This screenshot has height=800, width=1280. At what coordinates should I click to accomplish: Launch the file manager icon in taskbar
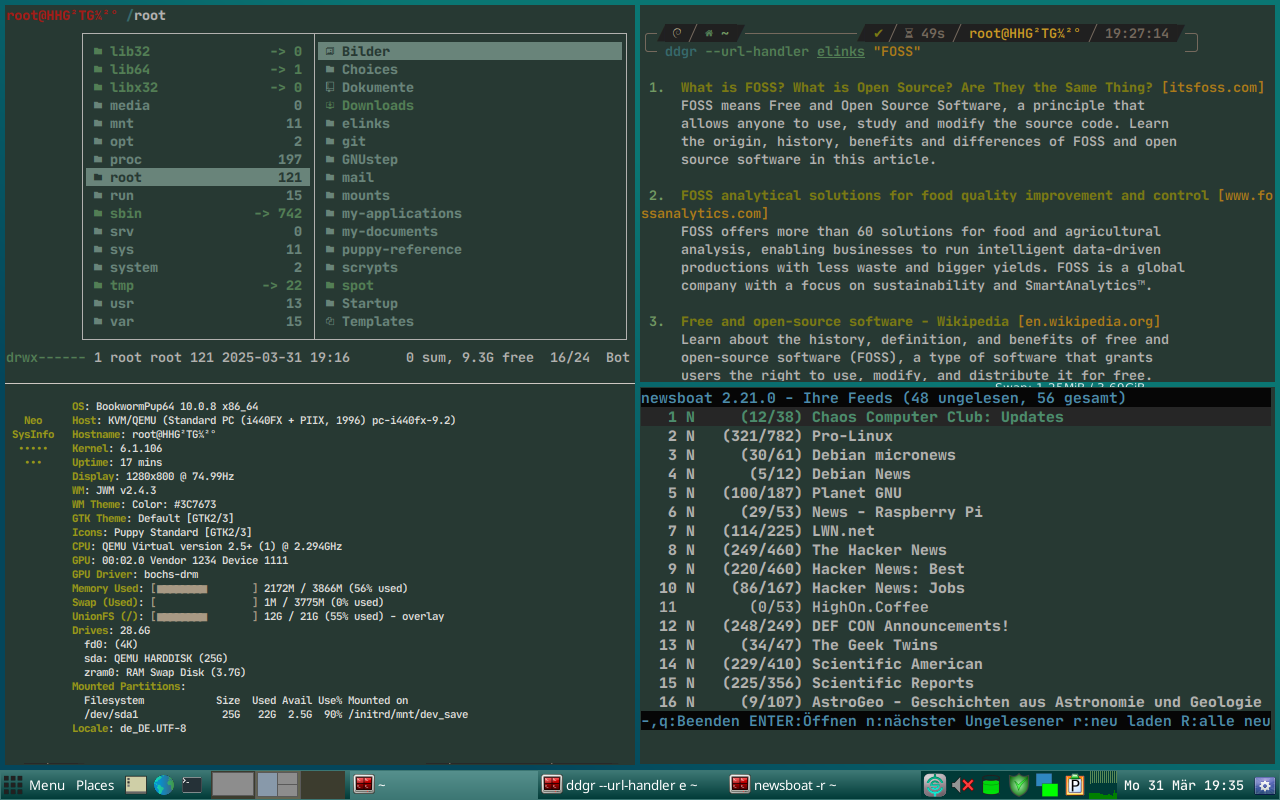136,785
